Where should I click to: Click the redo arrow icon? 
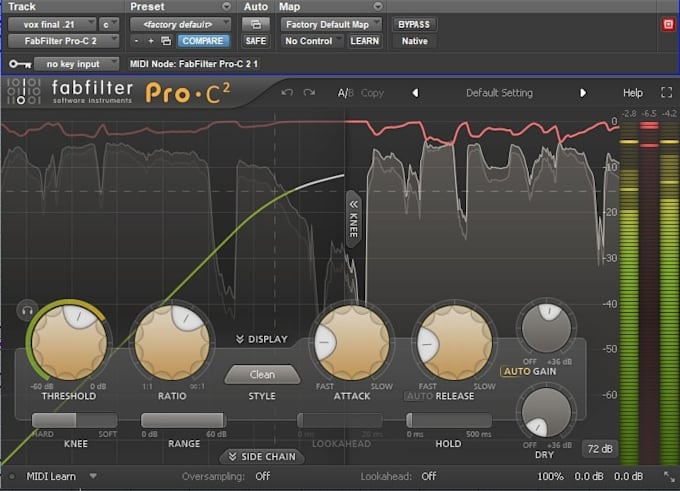coord(309,92)
